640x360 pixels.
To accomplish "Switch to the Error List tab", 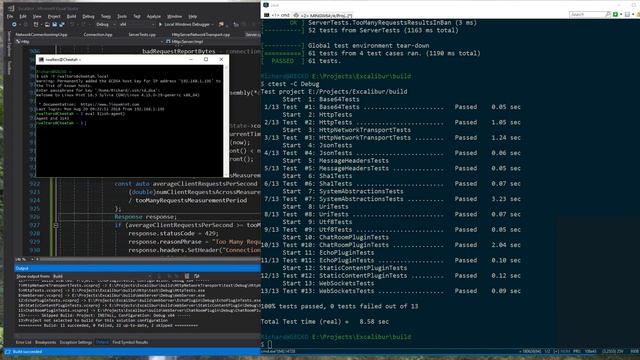I will pos(23,342).
